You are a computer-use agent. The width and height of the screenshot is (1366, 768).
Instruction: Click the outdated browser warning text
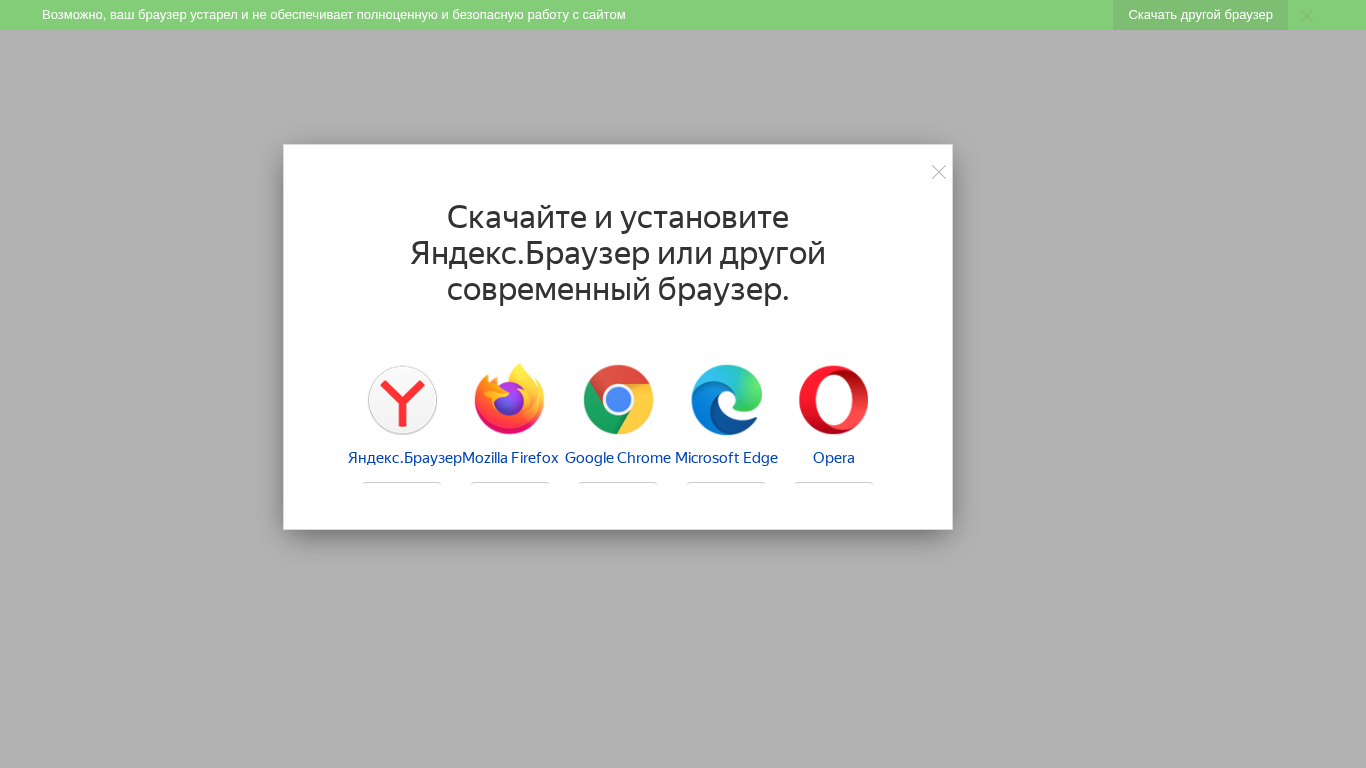coord(334,15)
